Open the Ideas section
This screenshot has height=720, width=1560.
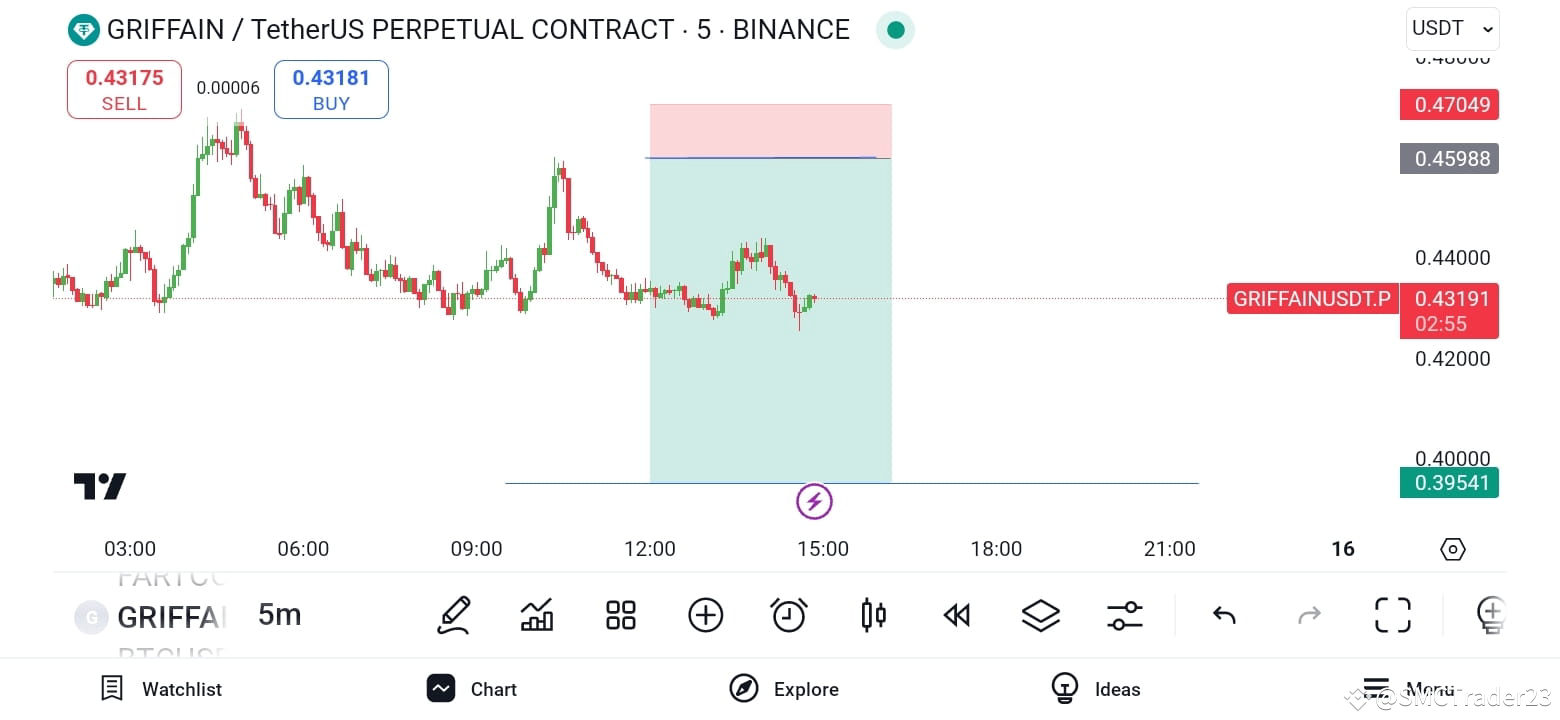coord(1096,688)
